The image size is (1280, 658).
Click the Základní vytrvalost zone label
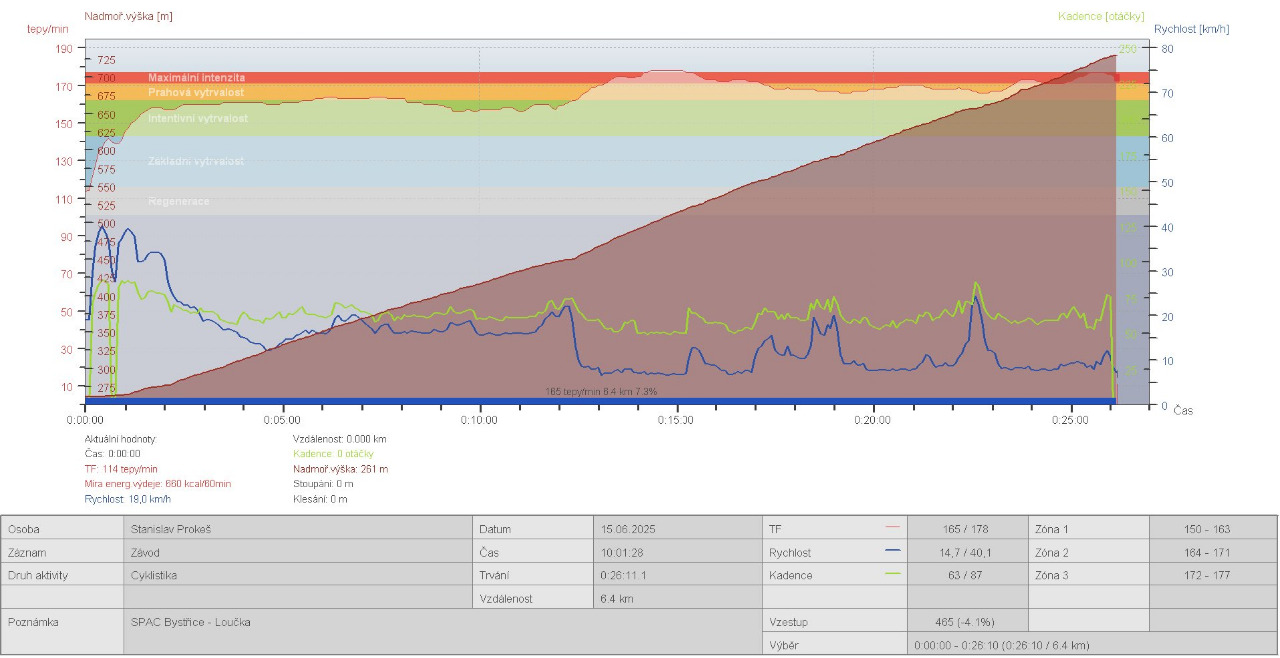[196, 161]
